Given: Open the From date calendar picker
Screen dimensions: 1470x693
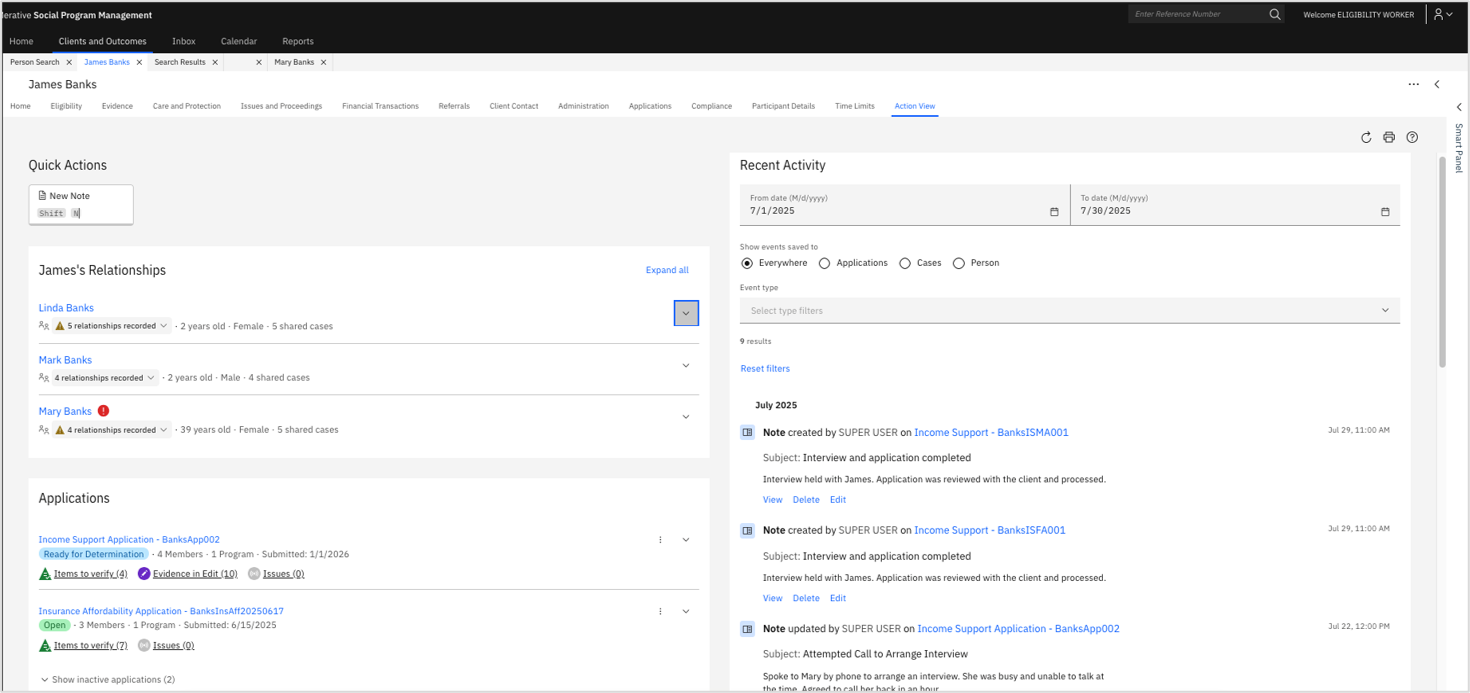Looking at the screenshot, I should pyautogui.click(x=1054, y=212).
